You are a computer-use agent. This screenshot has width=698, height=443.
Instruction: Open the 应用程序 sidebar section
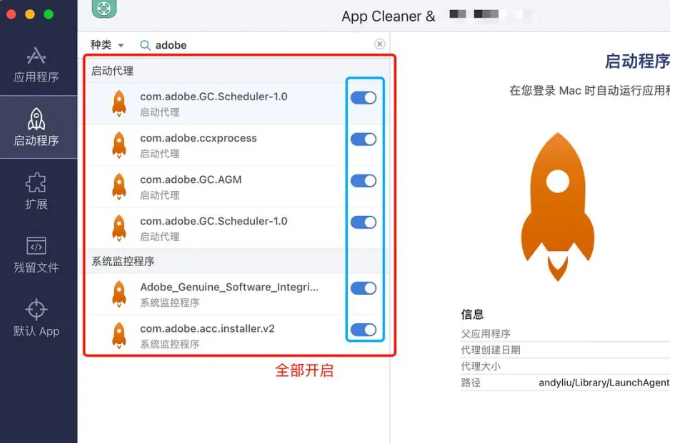click(x=36, y=64)
